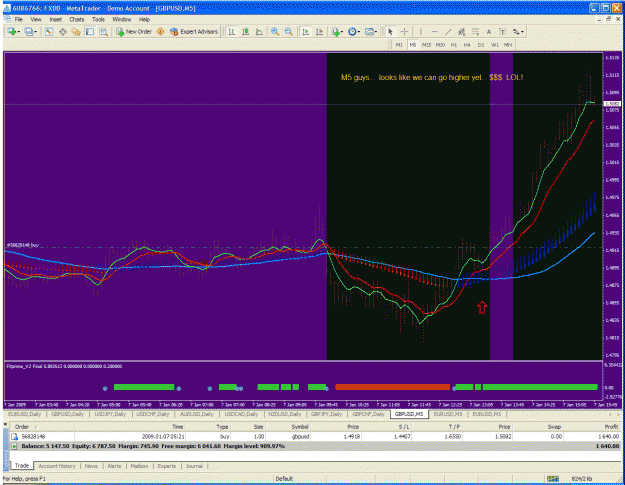The width and height of the screenshot is (625, 485).
Task: Switch to the Account History tab
Action: 57,466
